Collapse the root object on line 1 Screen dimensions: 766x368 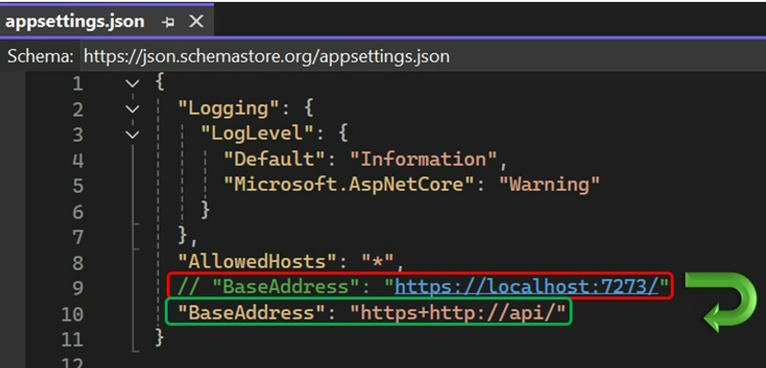coord(132,84)
